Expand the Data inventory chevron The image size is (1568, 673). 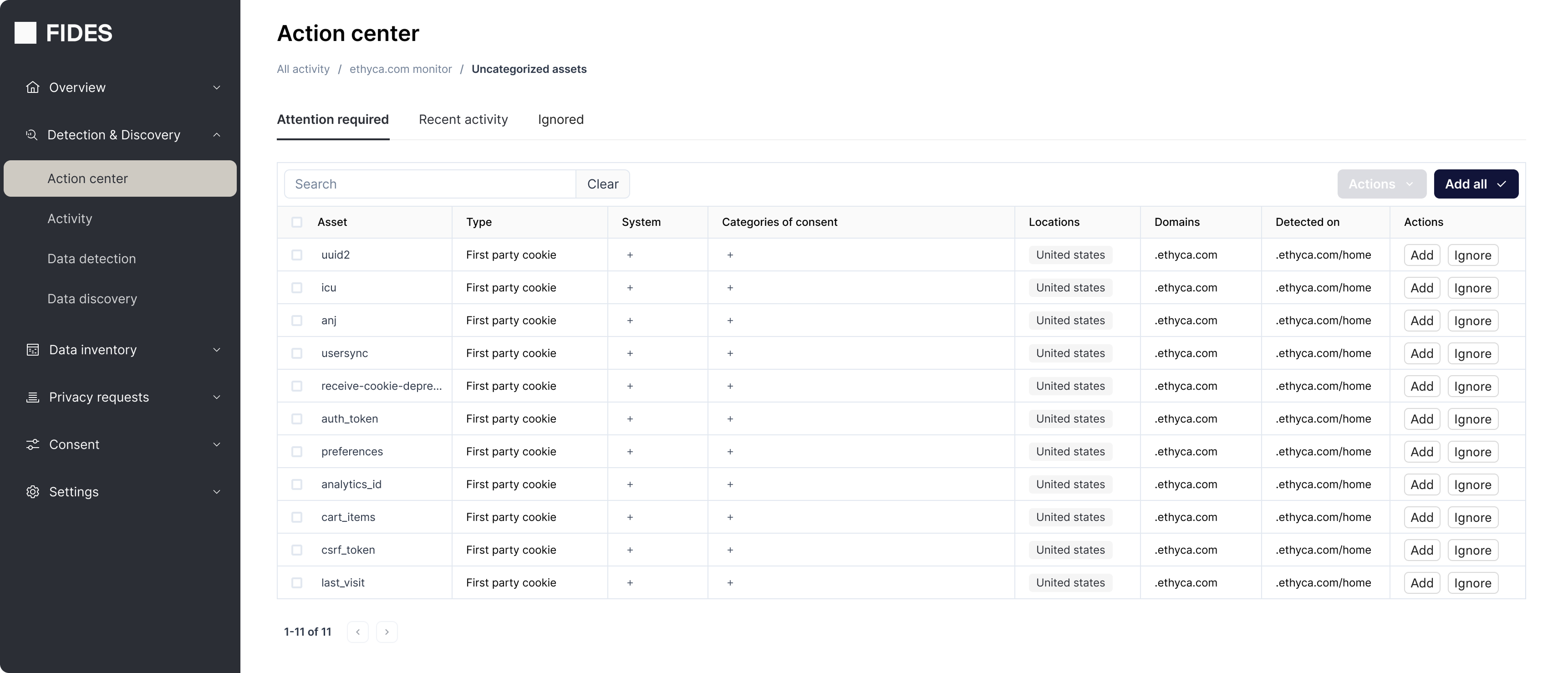coord(217,350)
